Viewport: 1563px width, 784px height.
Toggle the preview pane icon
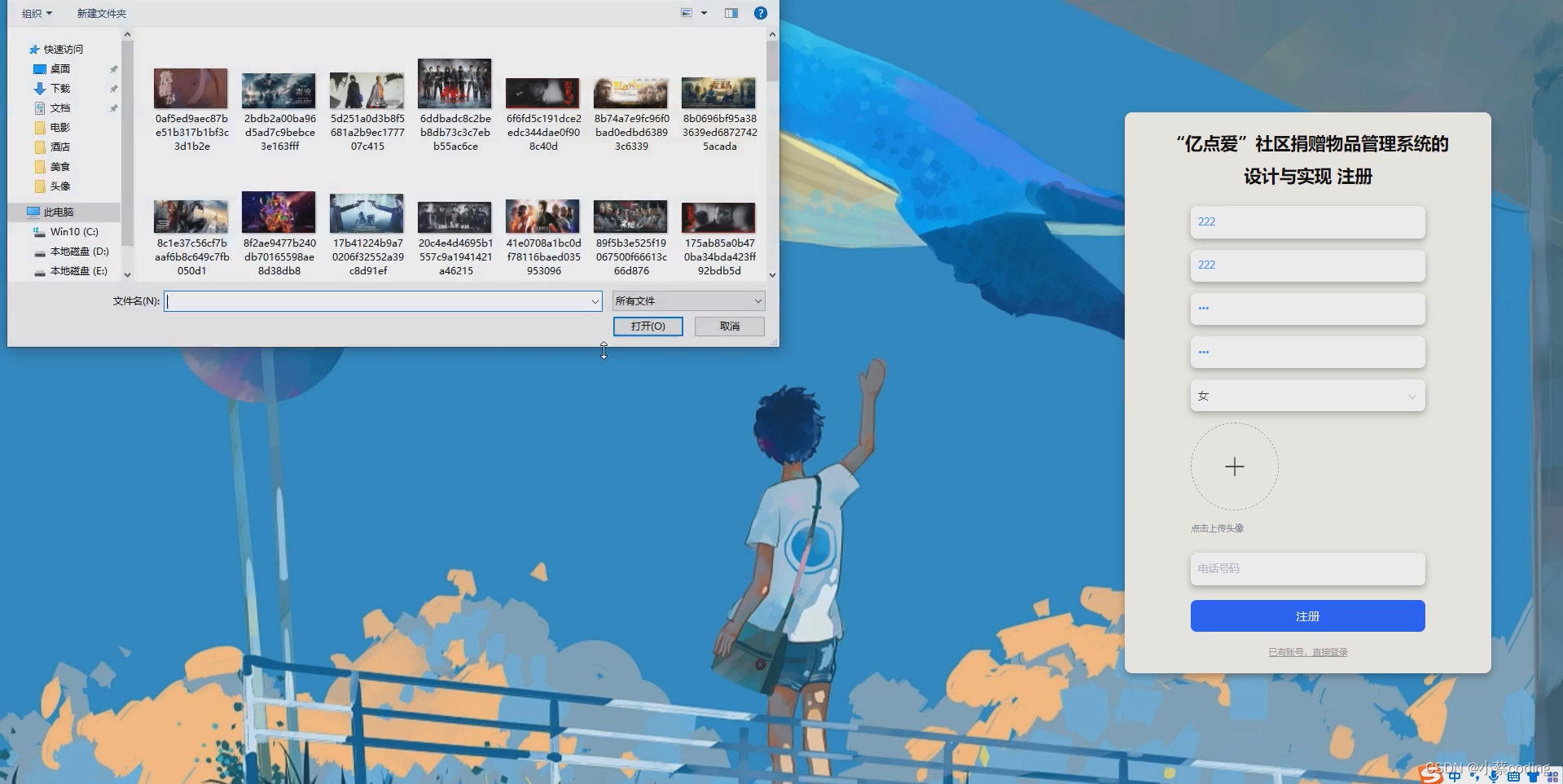(x=731, y=13)
